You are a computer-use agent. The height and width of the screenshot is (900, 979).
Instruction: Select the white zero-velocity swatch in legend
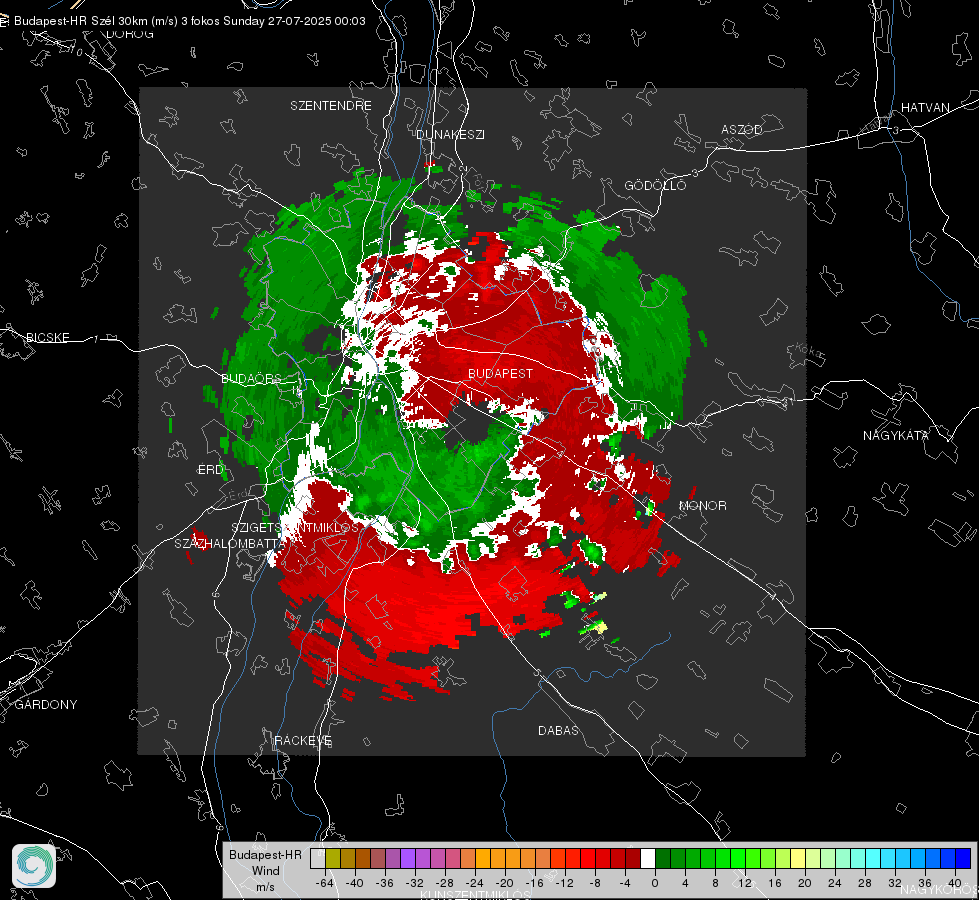[x=648, y=858]
